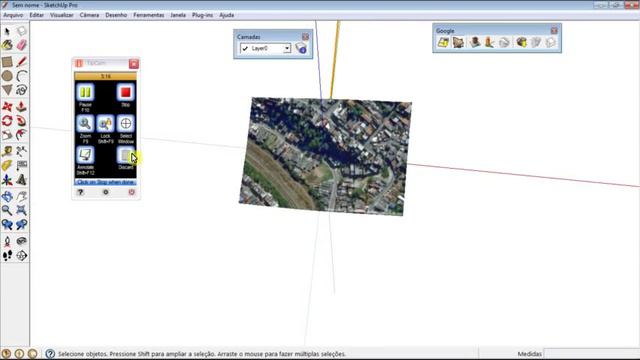Activate the Axes tool

[x=7, y=180]
